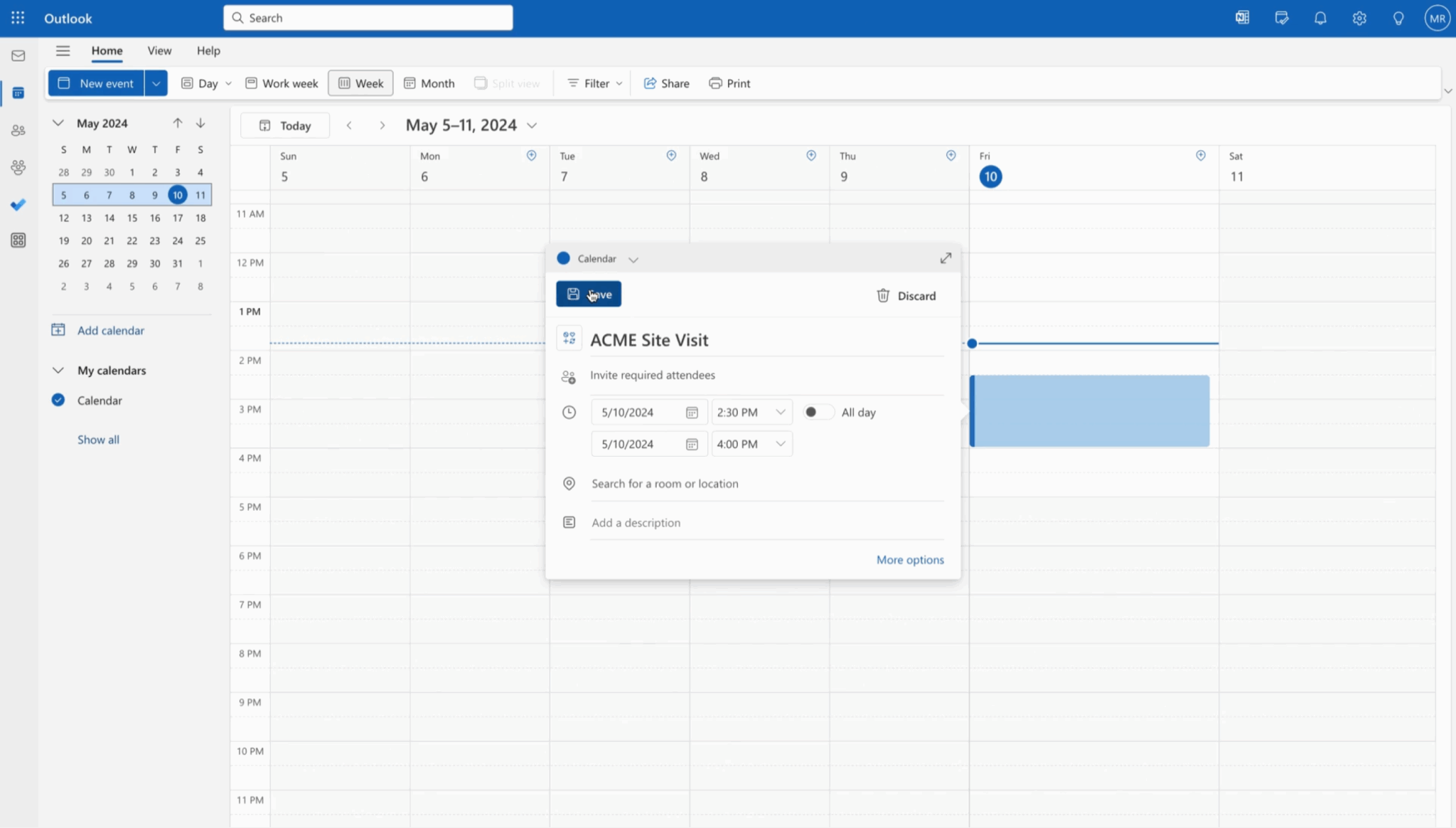Uncheck the Calendar checkbox under My calendars
Screen dimensions: 1456x828
[x=58, y=400]
